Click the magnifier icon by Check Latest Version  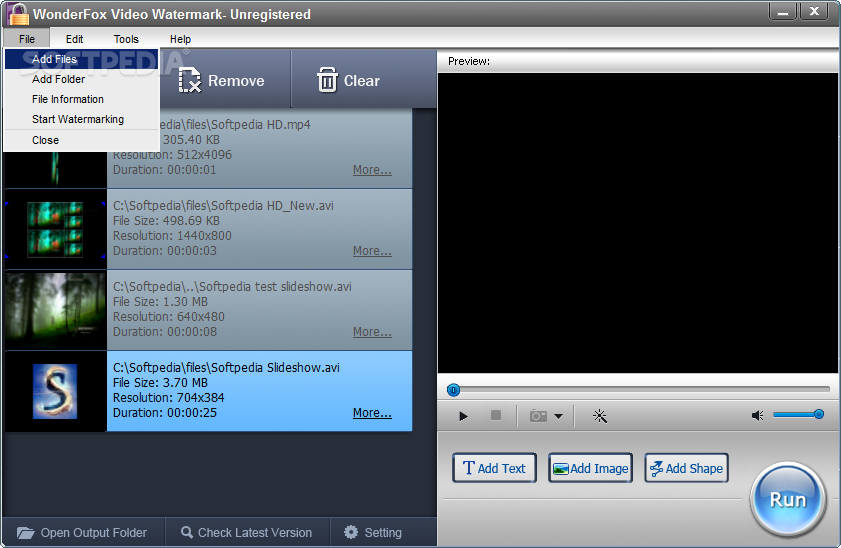pyautogui.click(x=187, y=532)
